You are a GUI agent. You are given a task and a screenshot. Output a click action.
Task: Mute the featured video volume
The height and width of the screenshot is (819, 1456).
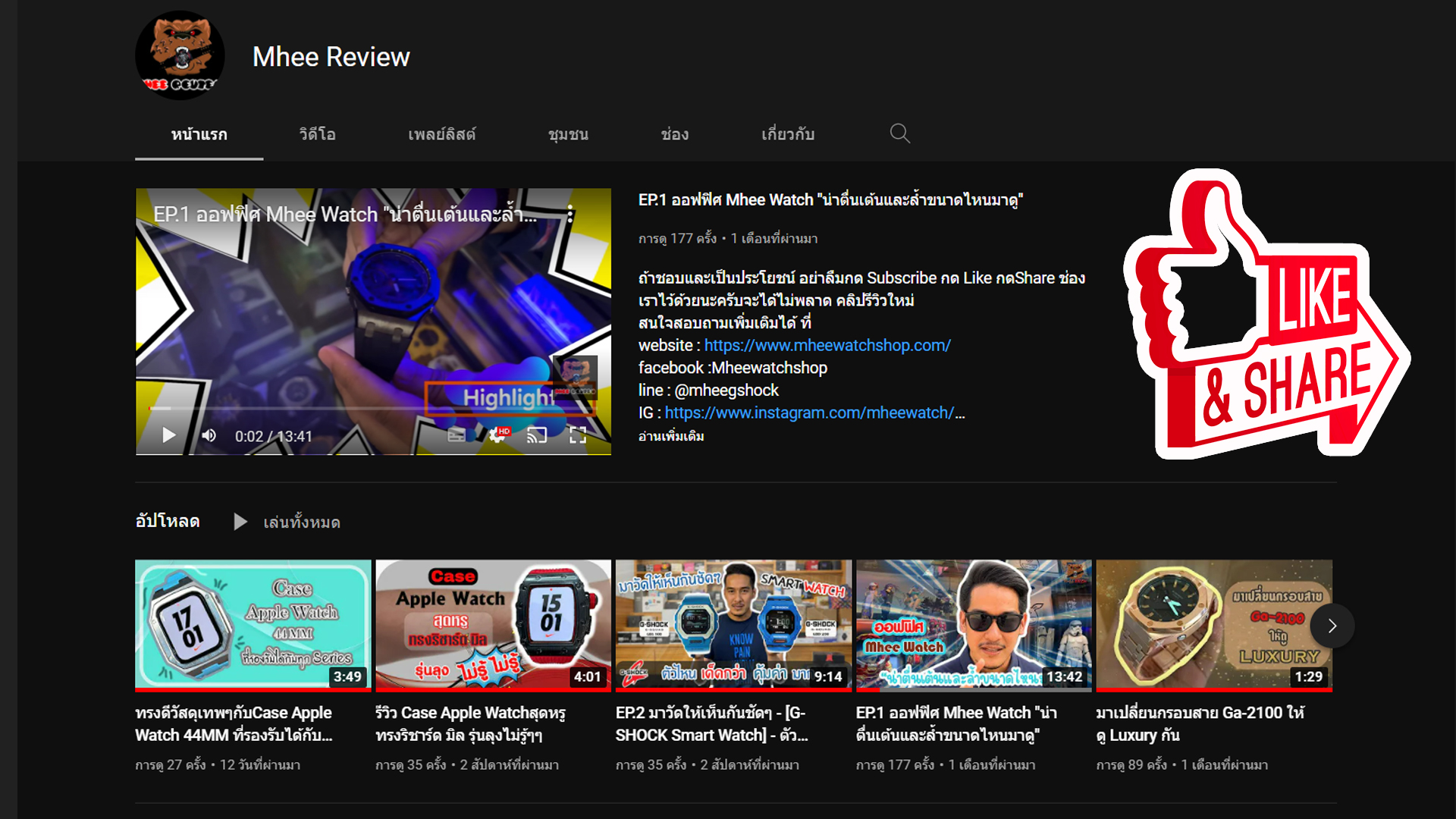(x=209, y=435)
